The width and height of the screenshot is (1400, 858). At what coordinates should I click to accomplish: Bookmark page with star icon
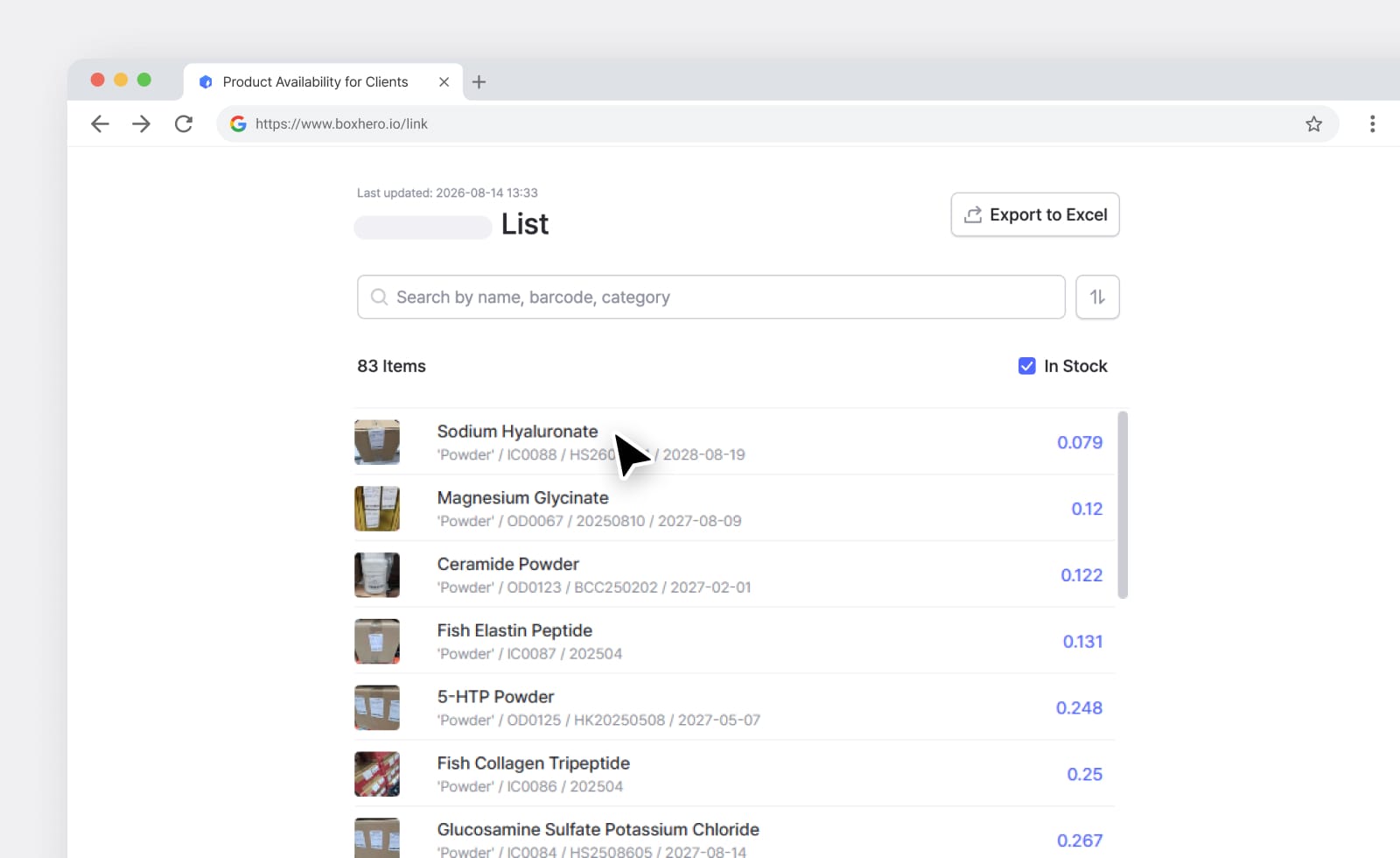click(x=1313, y=123)
